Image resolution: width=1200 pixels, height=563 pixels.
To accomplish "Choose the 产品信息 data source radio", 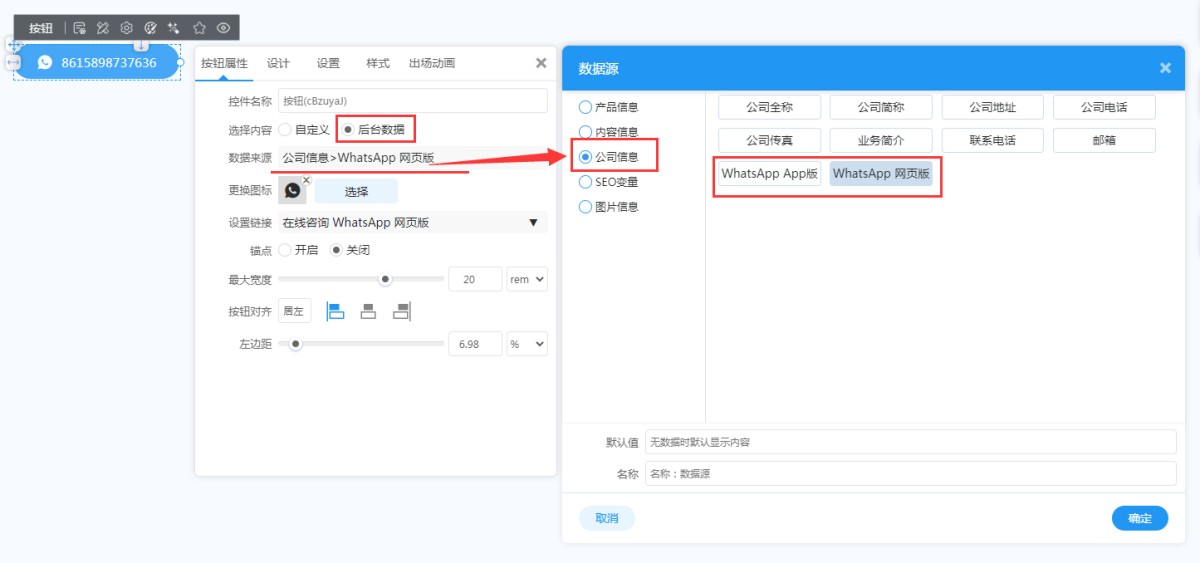I will [x=585, y=107].
